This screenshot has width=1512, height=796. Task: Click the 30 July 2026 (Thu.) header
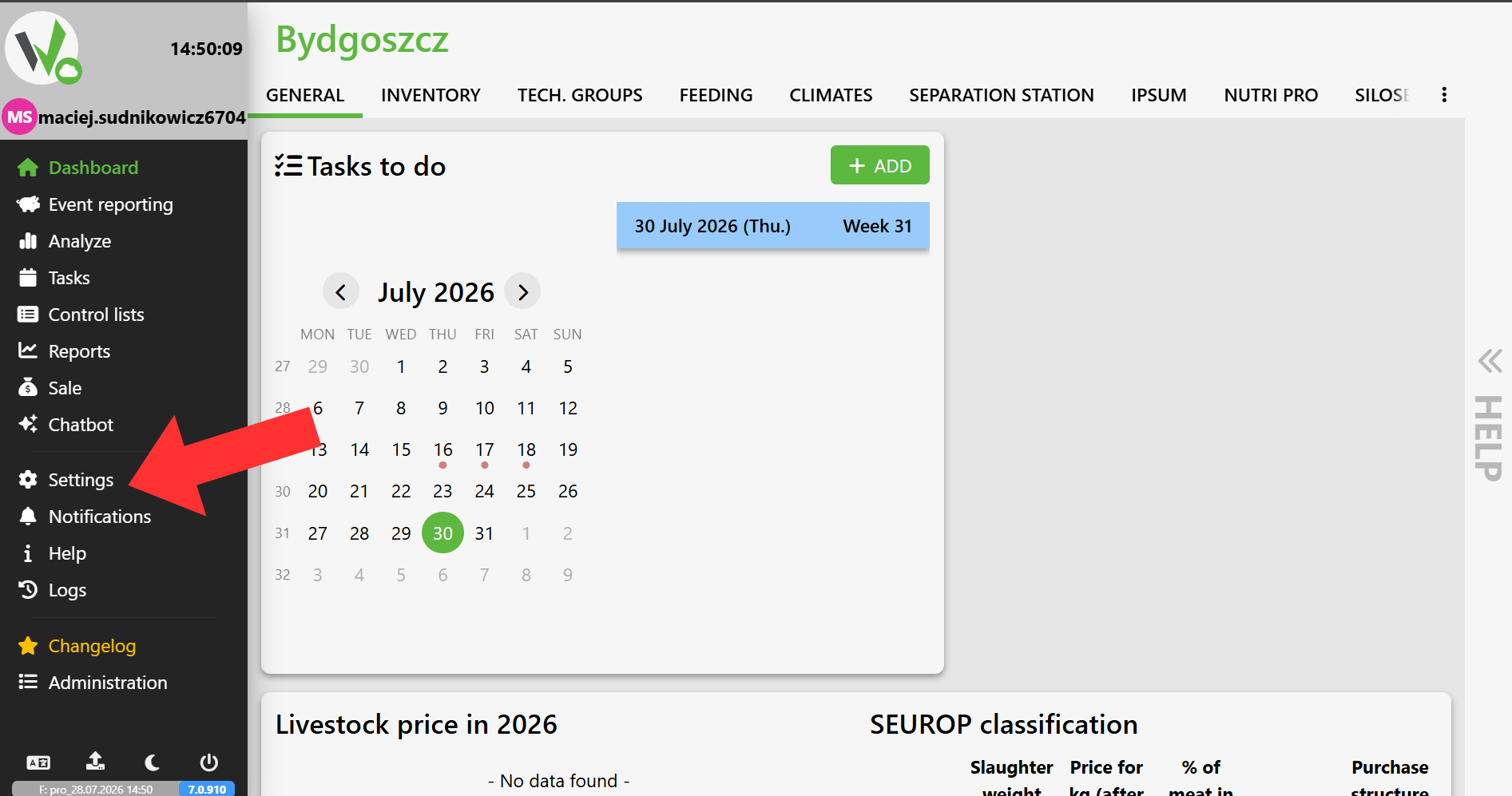[712, 226]
